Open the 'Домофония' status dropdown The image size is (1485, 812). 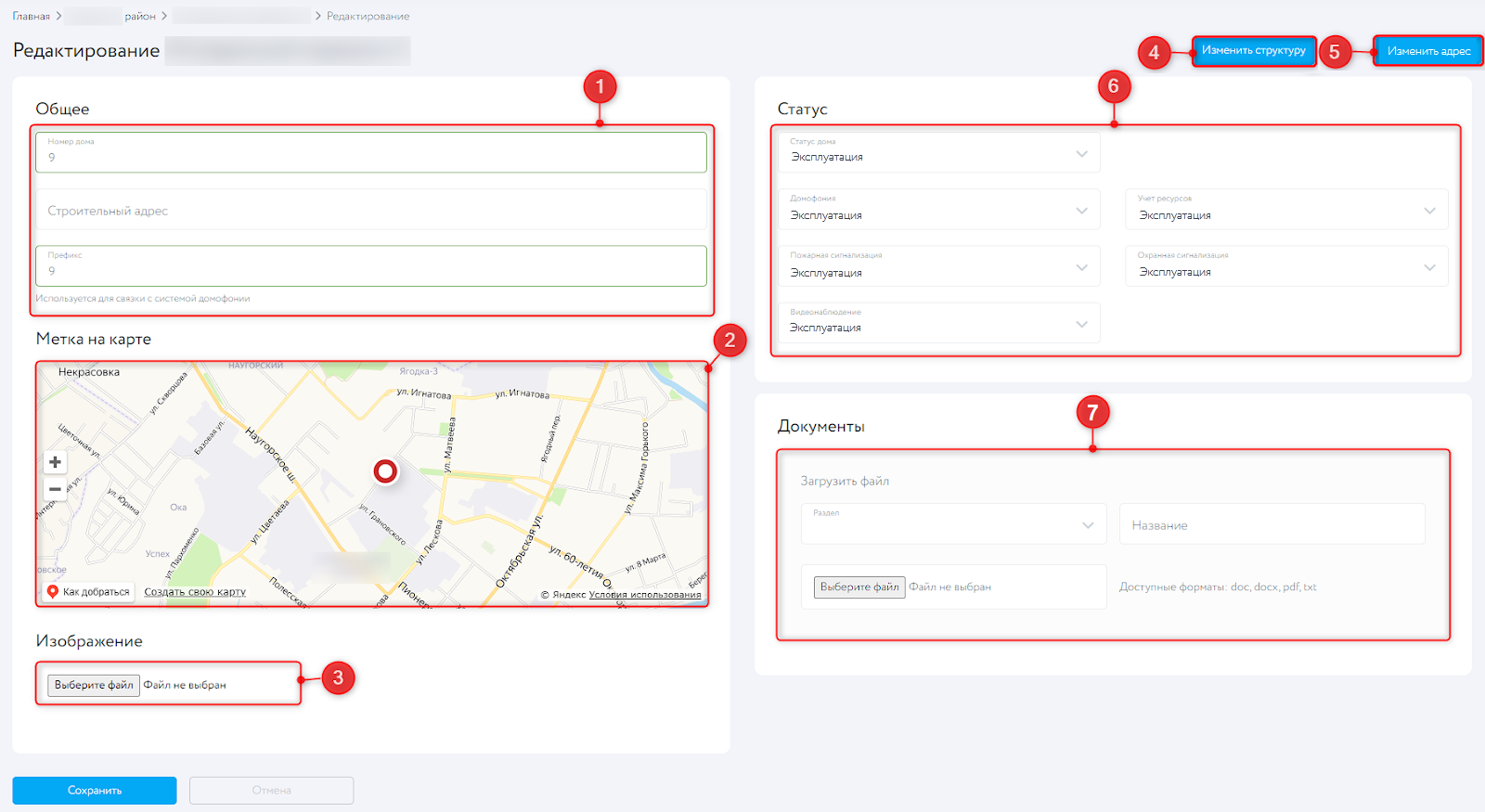(x=939, y=210)
